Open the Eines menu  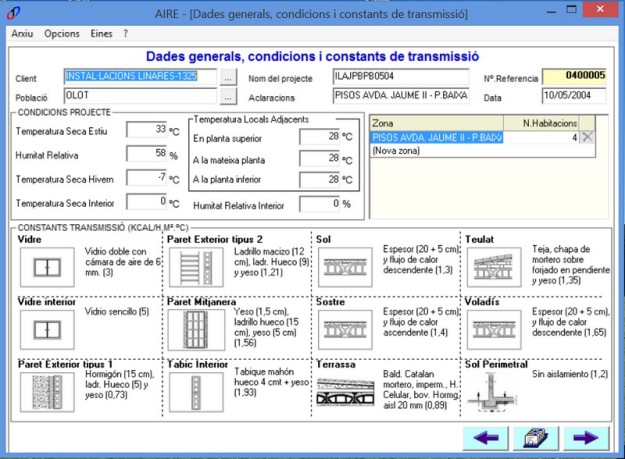coord(101,34)
